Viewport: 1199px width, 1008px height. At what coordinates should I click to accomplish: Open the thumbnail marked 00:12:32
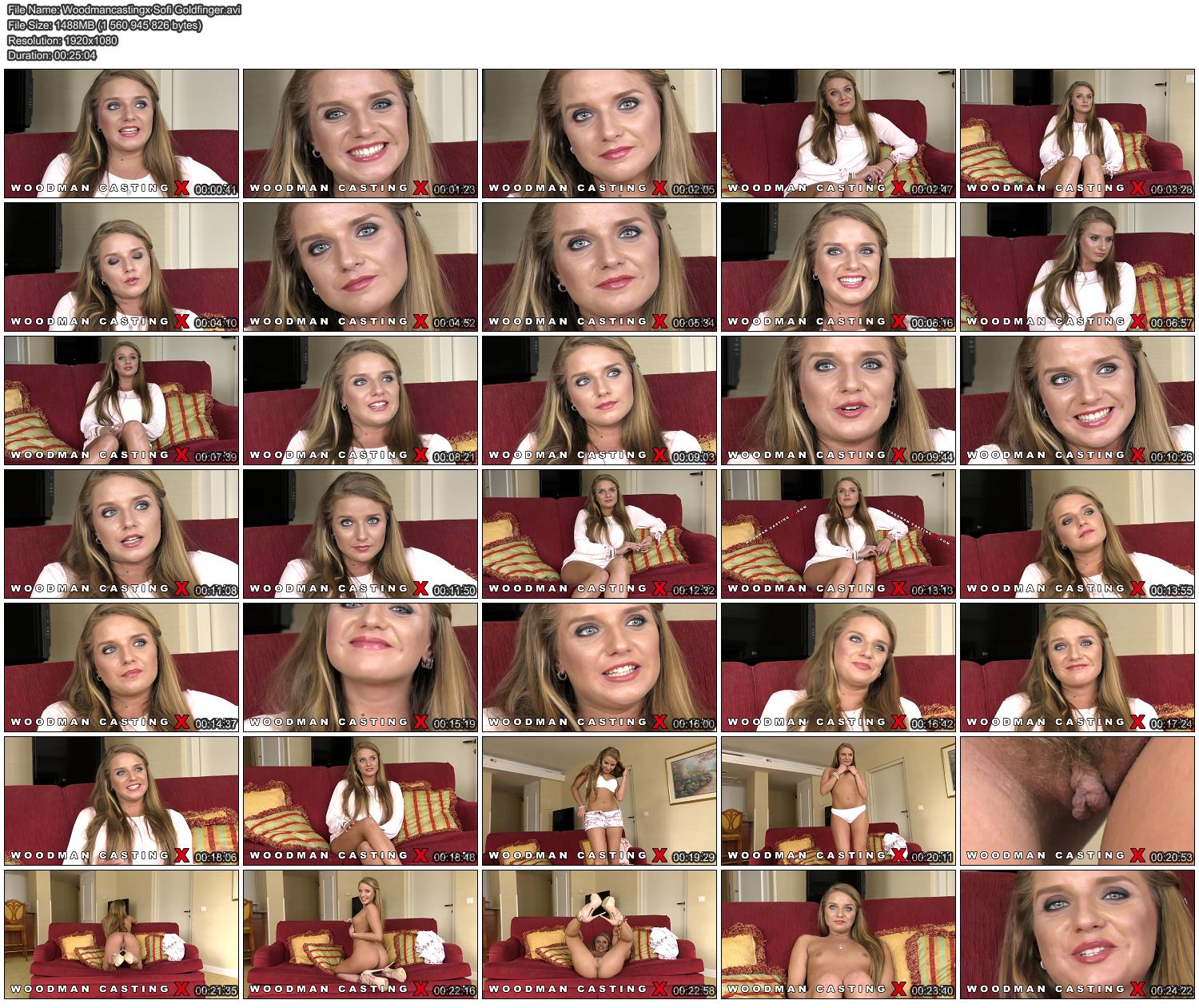(x=599, y=534)
